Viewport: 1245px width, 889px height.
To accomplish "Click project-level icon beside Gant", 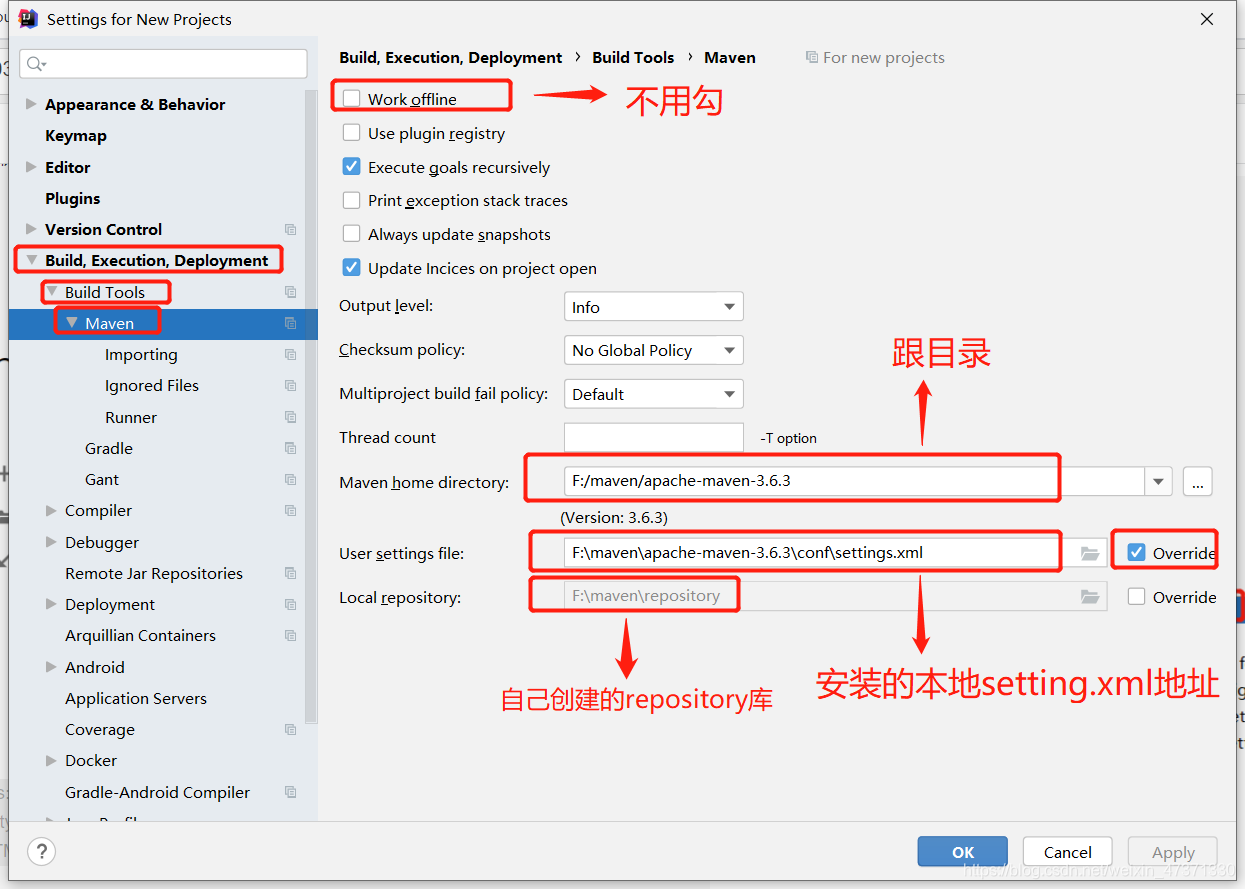I will pyautogui.click(x=290, y=480).
